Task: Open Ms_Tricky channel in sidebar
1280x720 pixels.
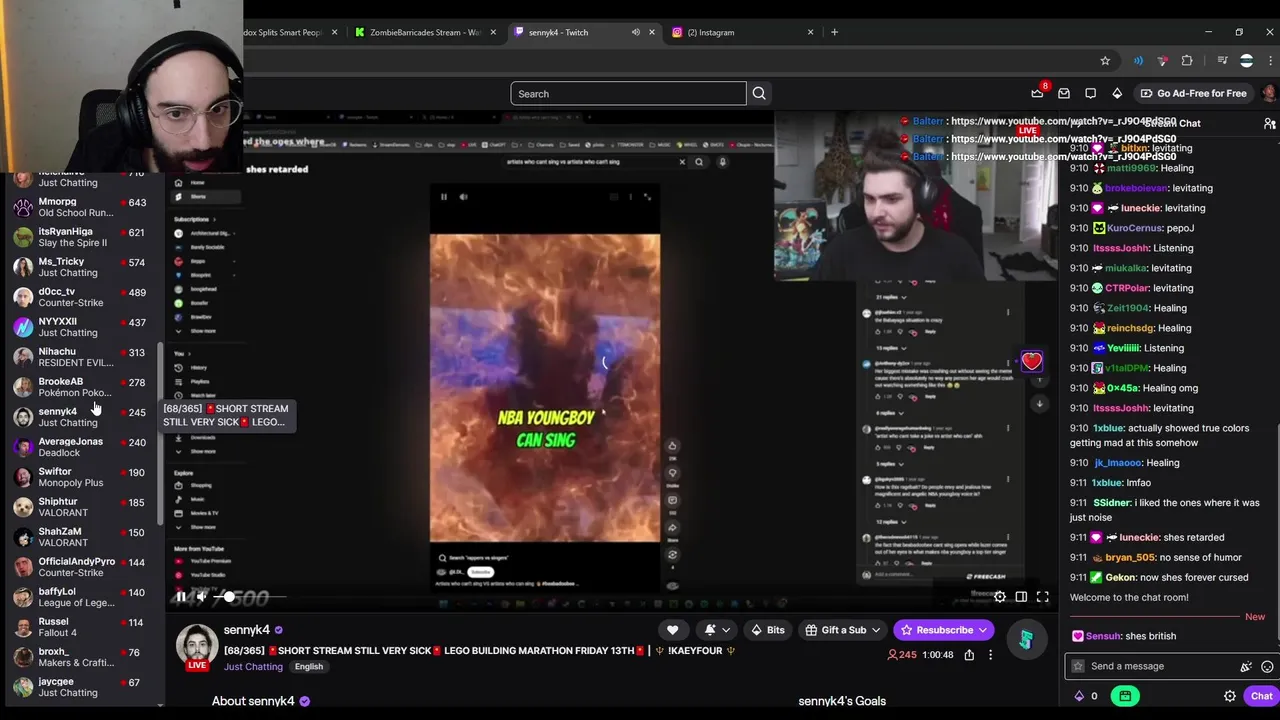Action: [80, 267]
